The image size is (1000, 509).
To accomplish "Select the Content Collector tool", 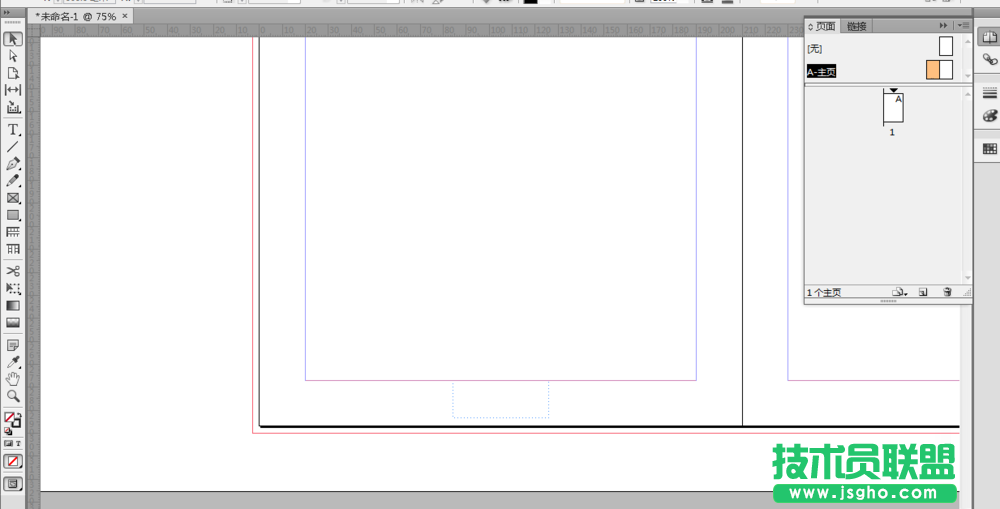I will (x=13, y=107).
